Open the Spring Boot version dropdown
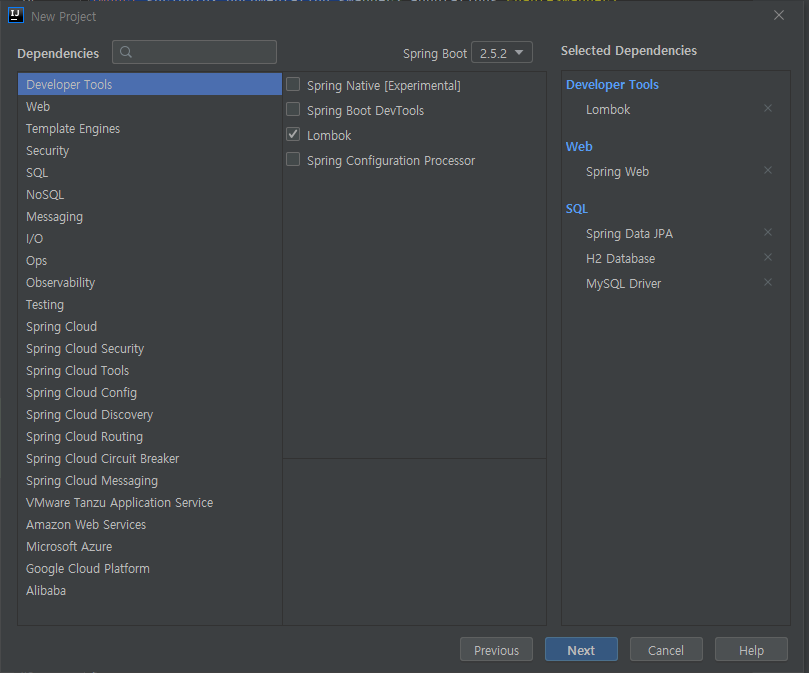809x673 pixels. coord(501,53)
